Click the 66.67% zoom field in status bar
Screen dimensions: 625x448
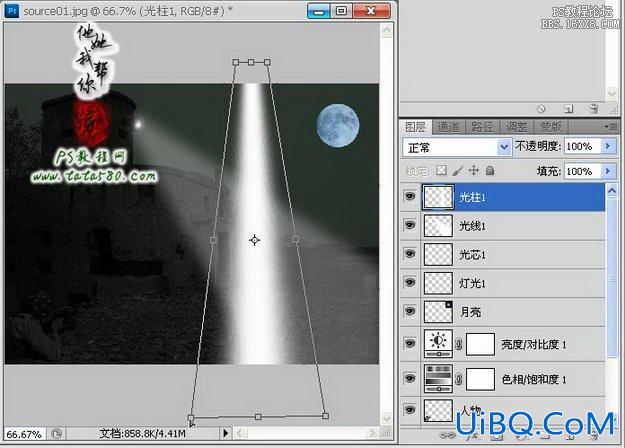(24, 434)
